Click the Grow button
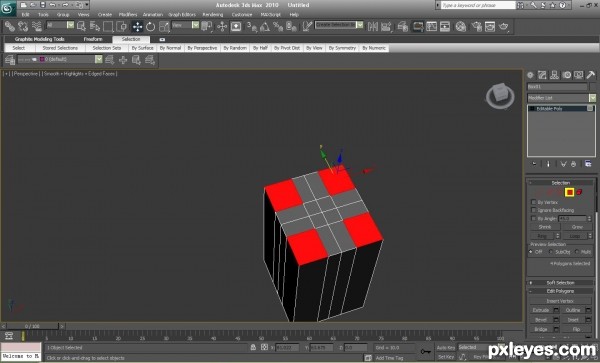This screenshot has width=600, height=363. click(x=577, y=227)
